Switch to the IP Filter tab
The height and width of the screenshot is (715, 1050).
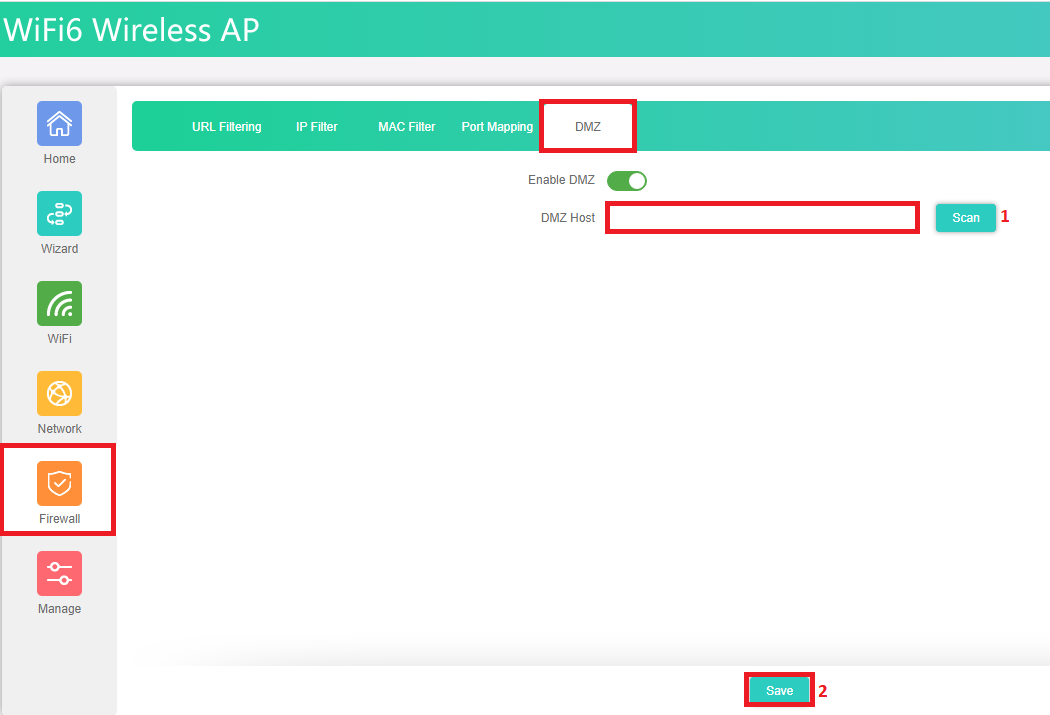[317, 127]
